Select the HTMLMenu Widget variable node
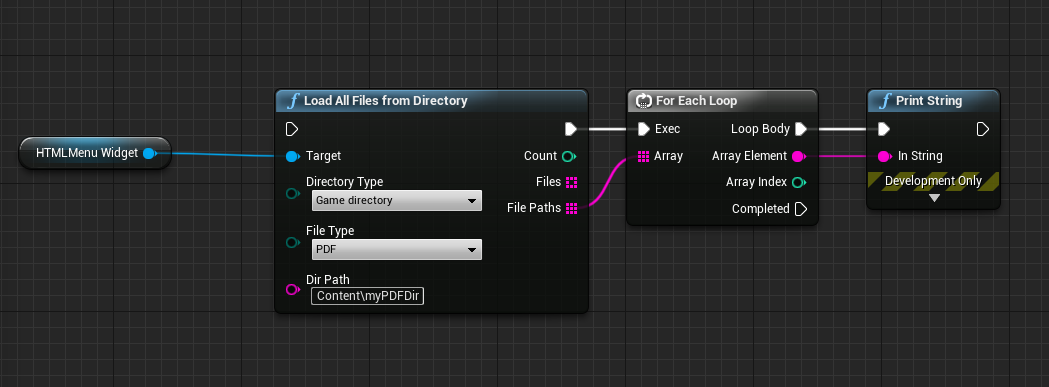Image resolution: width=1049 pixels, height=387 pixels. pos(95,153)
